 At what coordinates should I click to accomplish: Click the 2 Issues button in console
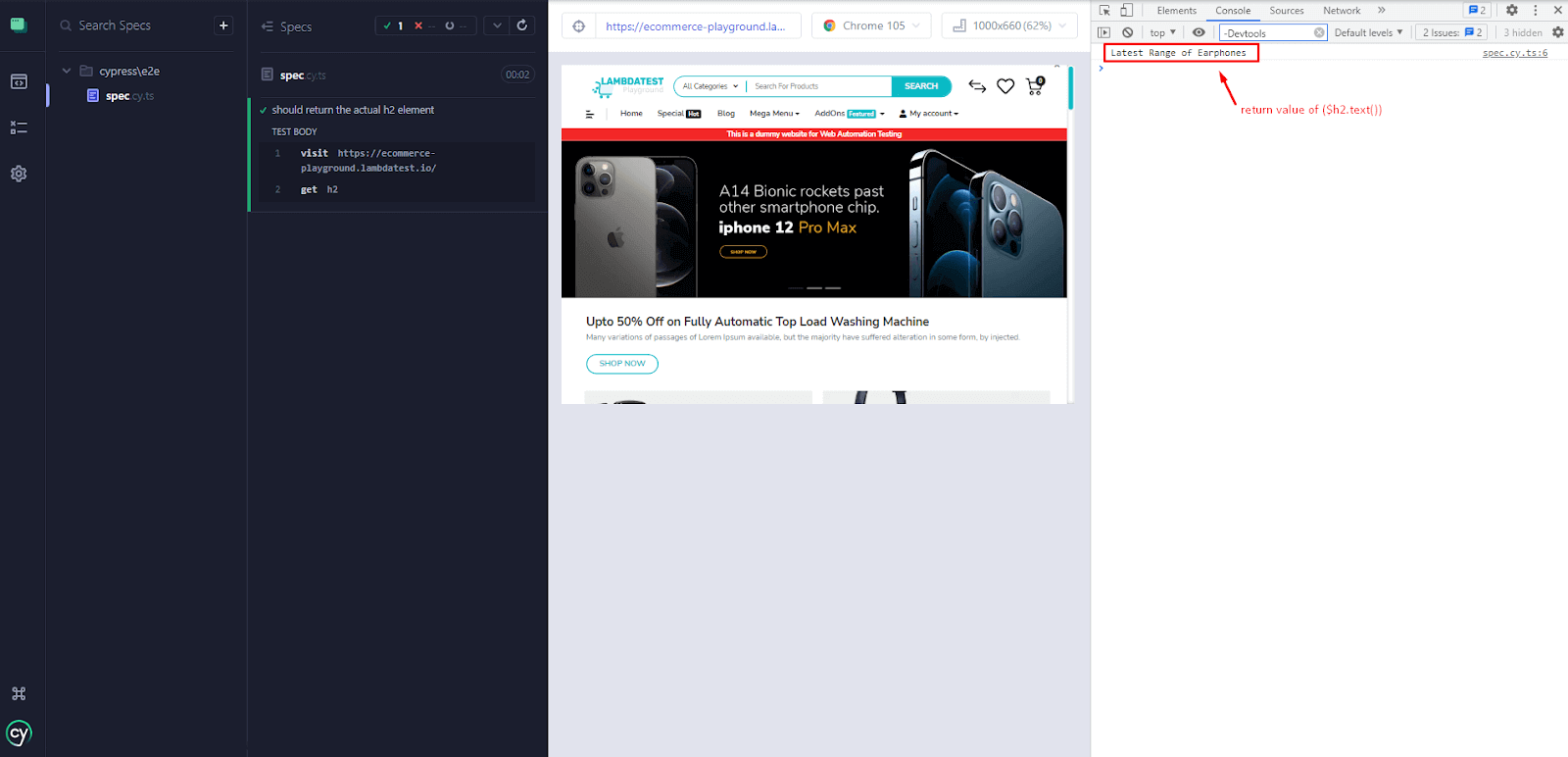(1451, 32)
